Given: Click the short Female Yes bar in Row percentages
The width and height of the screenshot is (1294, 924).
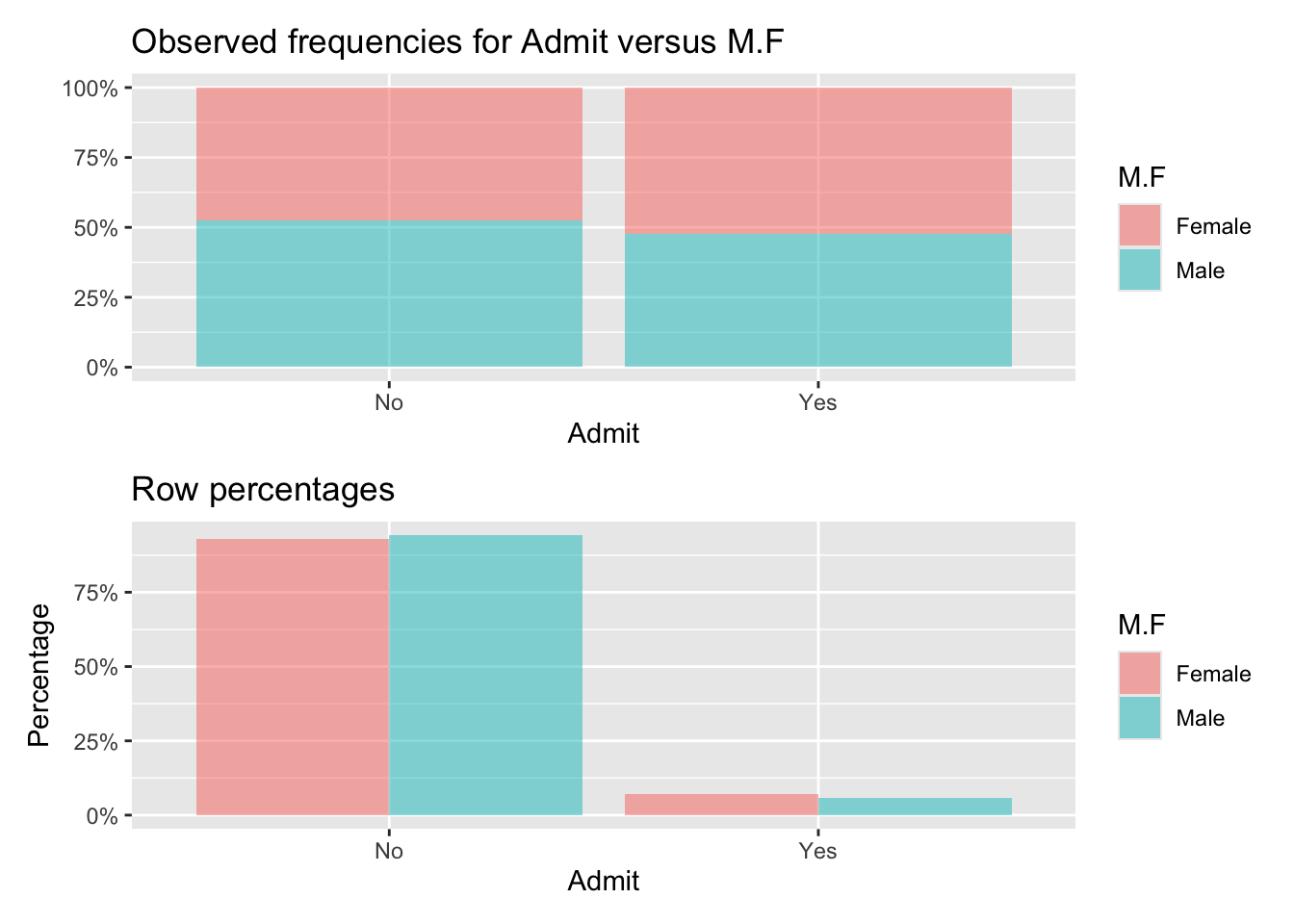Looking at the screenshot, I should coord(721,805).
